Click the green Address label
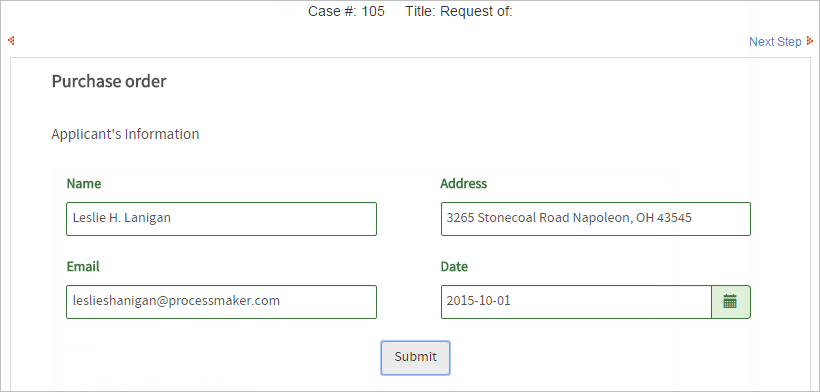820x392 pixels. (463, 183)
